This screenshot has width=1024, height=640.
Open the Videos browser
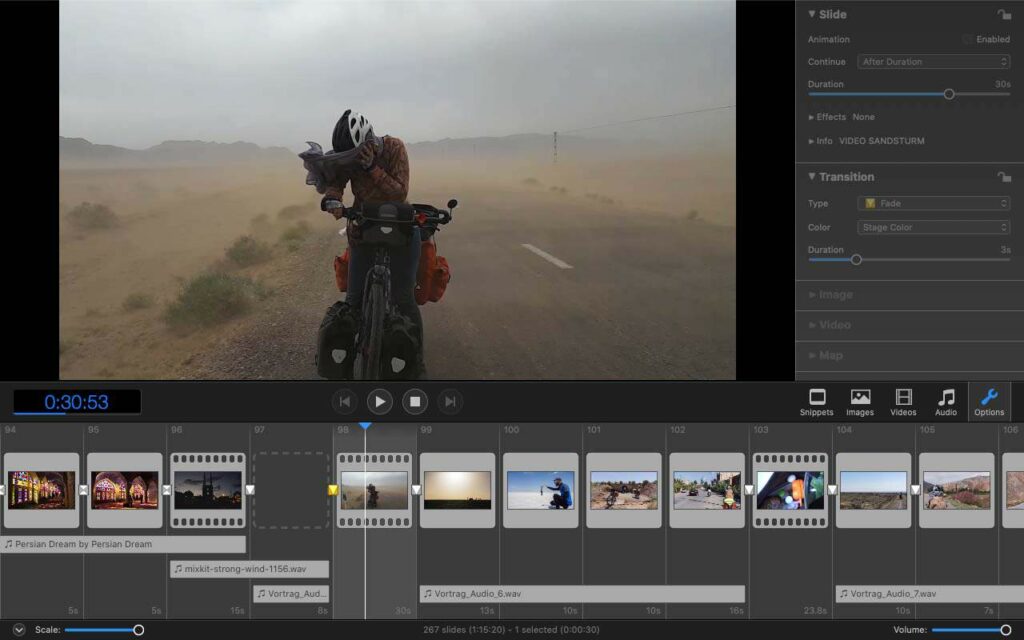pos(903,402)
